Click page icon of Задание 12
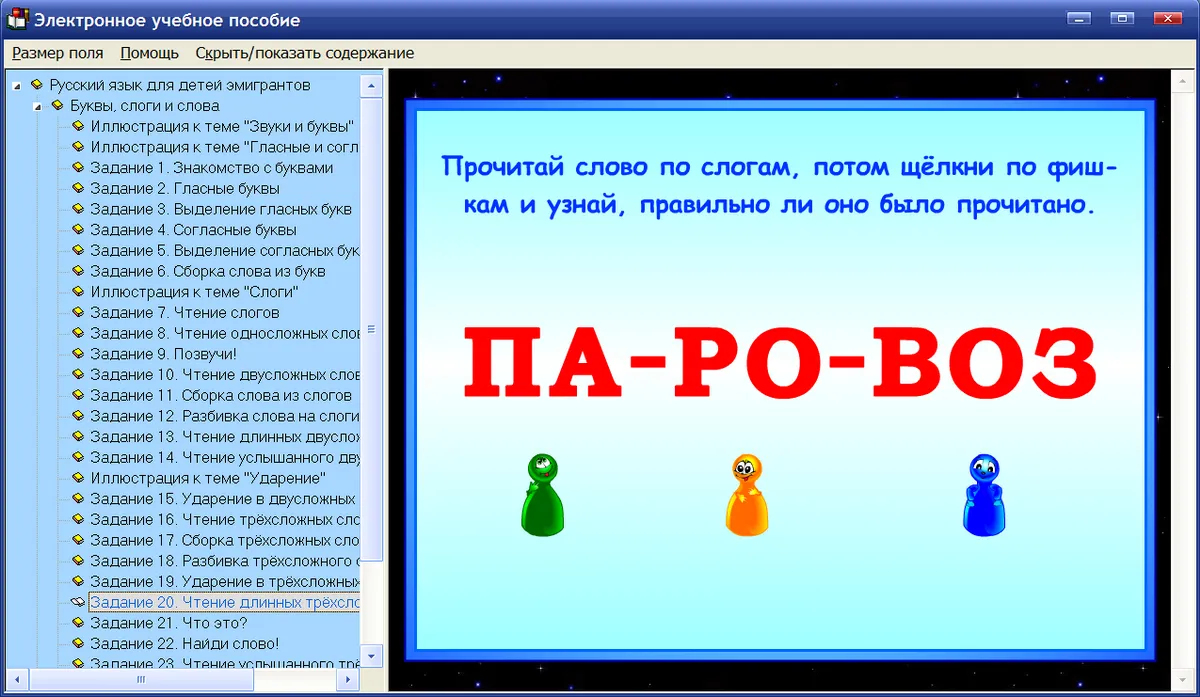The width and height of the screenshot is (1200, 697). [x=78, y=416]
